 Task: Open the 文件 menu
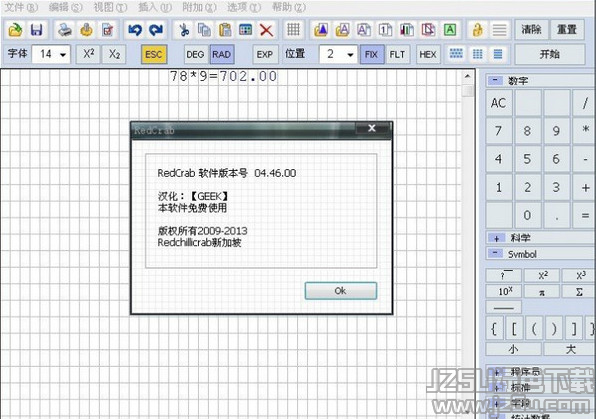point(21,7)
